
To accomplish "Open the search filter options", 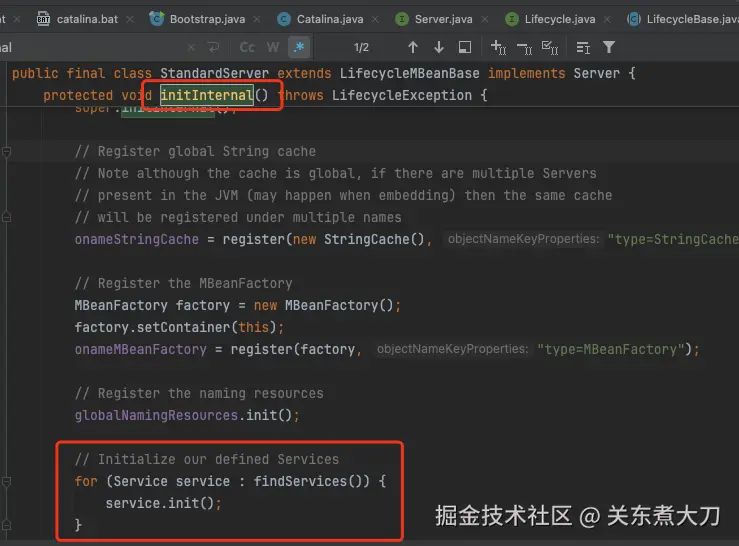I will [x=609, y=47].
